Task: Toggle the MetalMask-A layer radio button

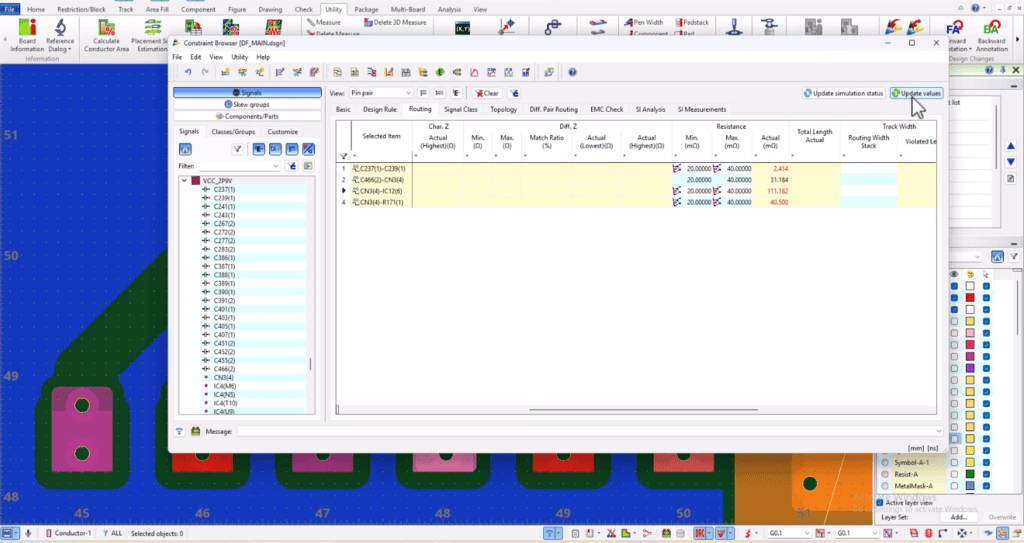Action: tap(885, 486)
